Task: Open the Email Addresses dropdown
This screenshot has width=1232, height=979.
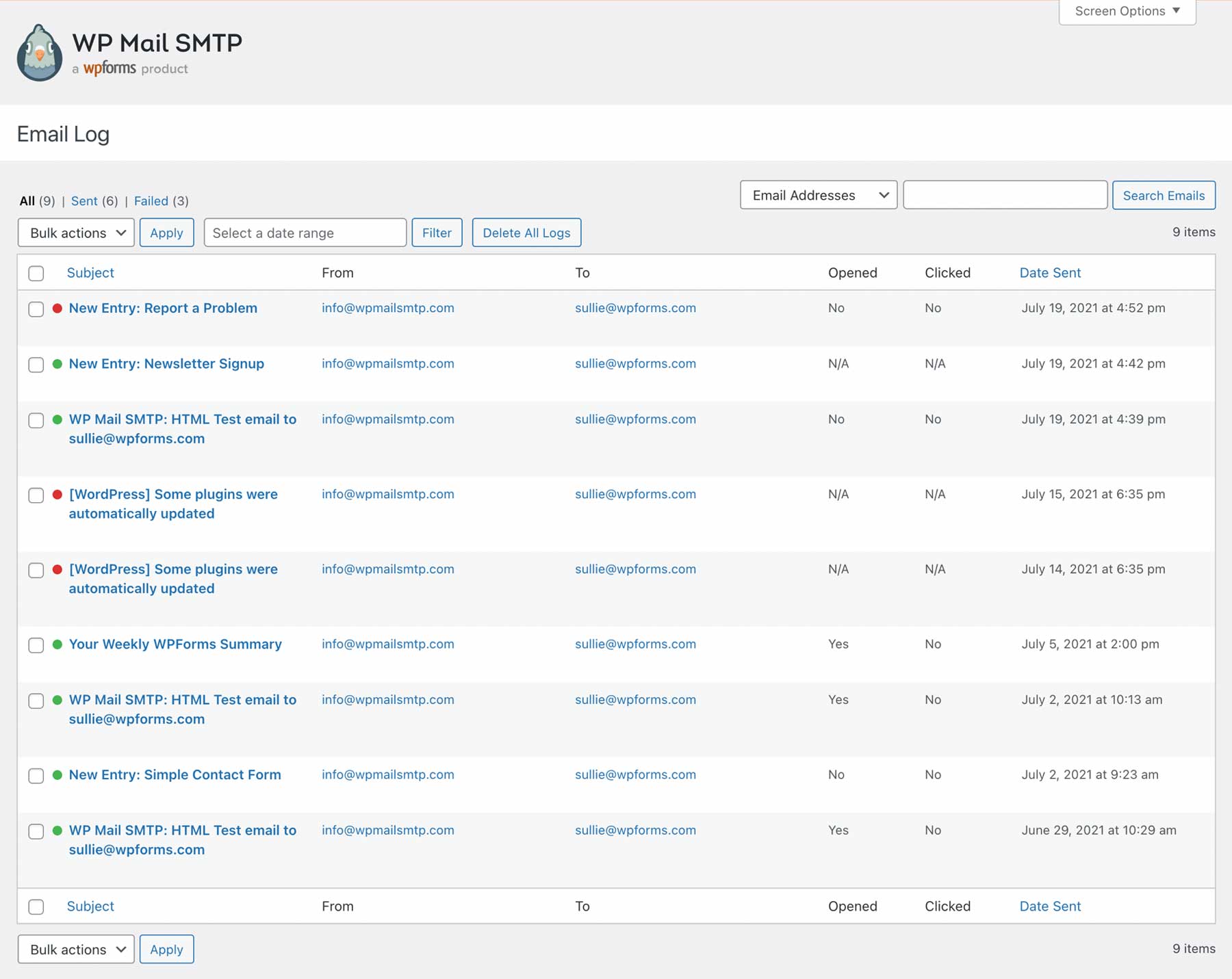Action: pyautogui.click(x=818, y=195)
